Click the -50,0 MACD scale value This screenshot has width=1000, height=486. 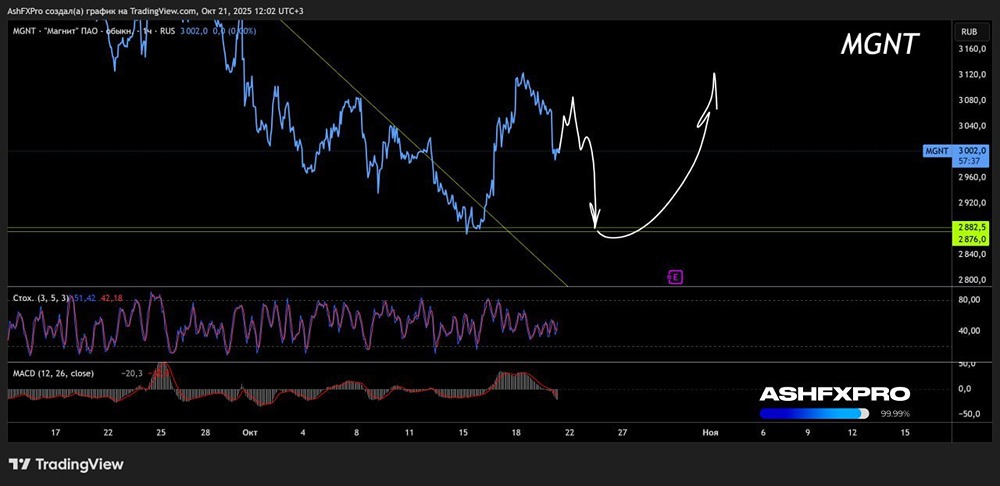[x=967, y=414]
